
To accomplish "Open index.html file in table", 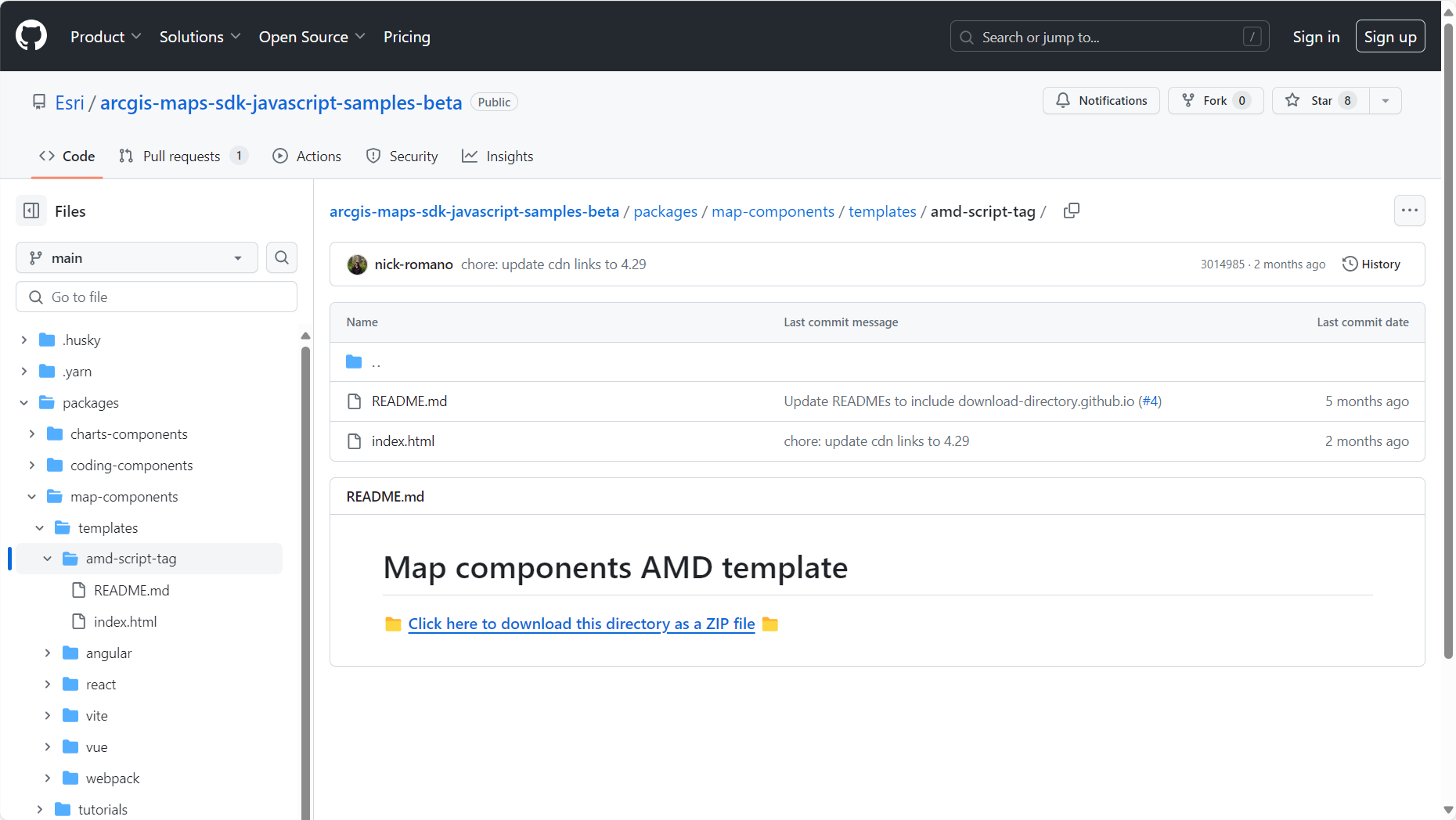I will [403, 441].
